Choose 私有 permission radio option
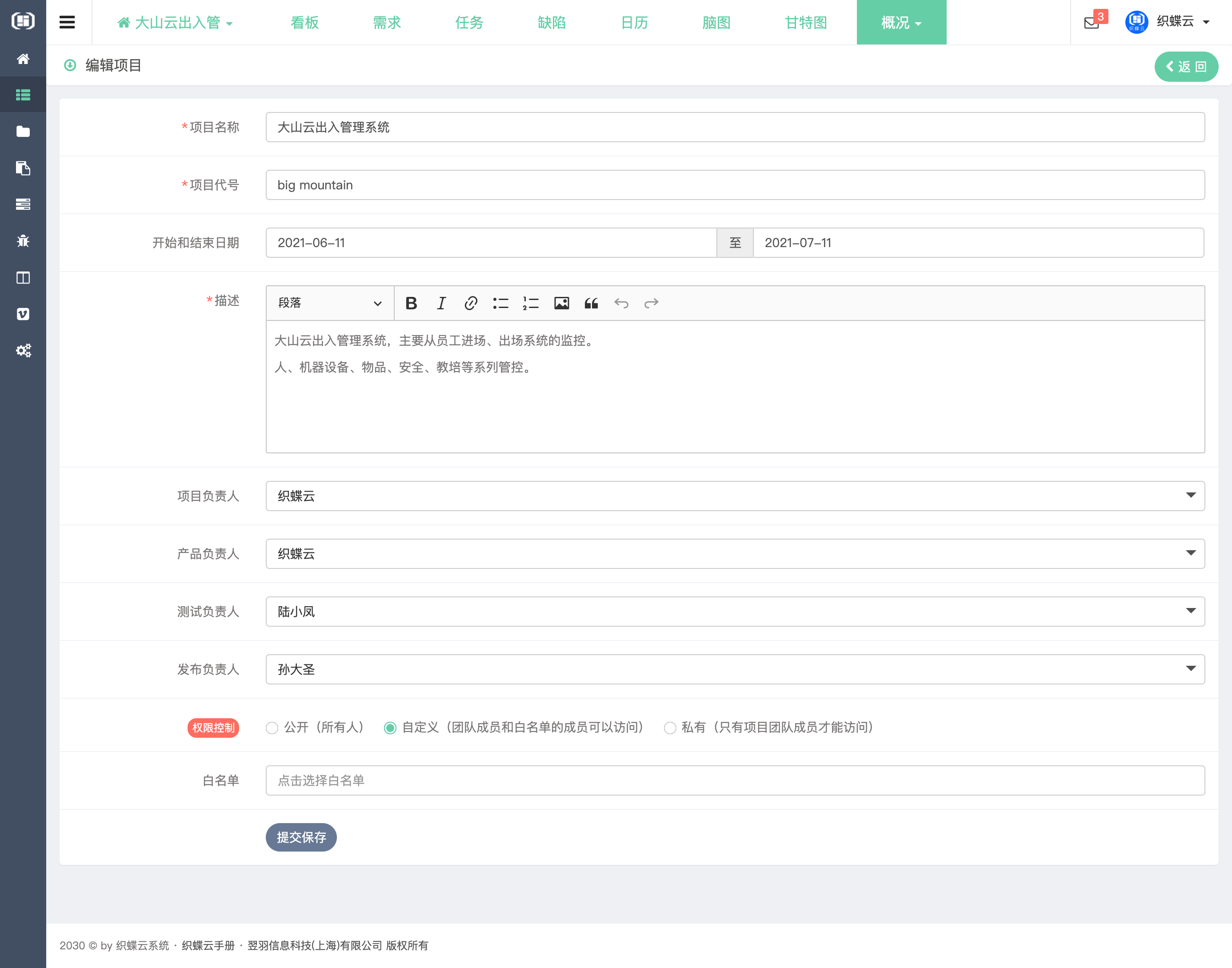Viewport: 1232px width, 968px height. pyautogui.click(x=670, y=728)
